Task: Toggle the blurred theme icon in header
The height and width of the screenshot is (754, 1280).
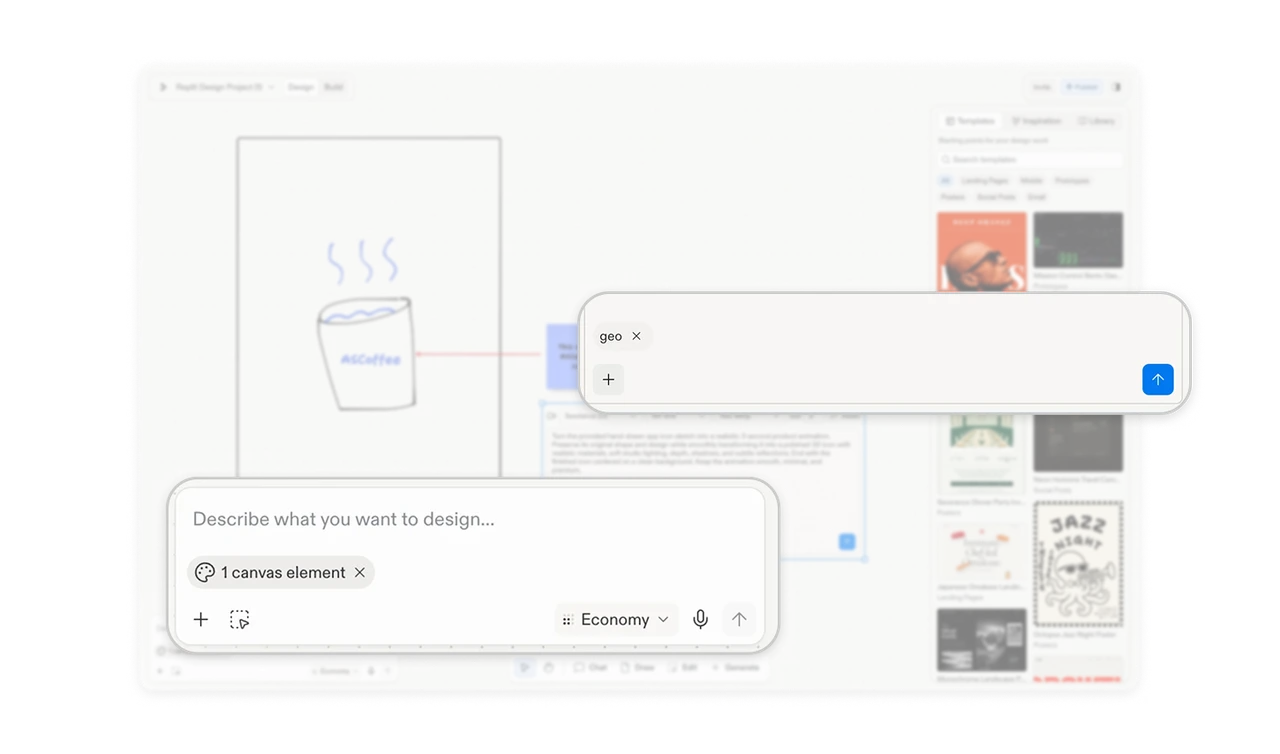Action: [x=1117, y=87]
